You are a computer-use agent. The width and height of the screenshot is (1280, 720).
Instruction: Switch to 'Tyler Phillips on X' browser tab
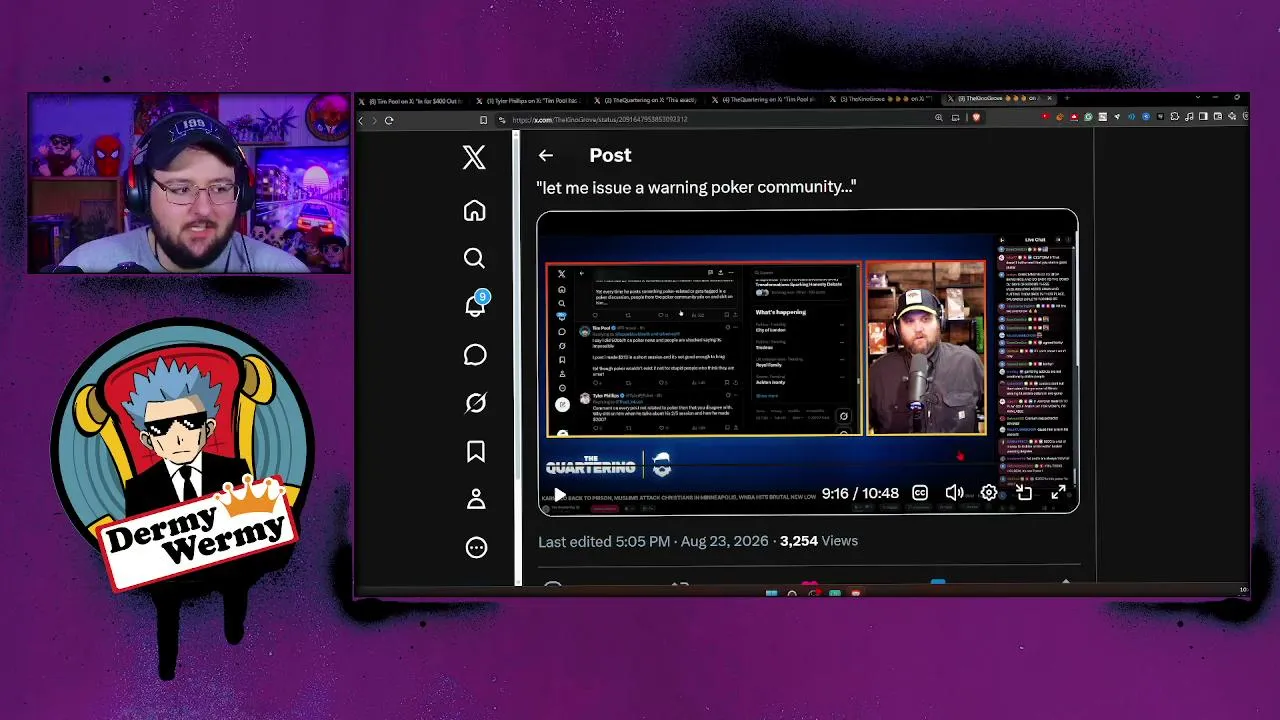530,100
